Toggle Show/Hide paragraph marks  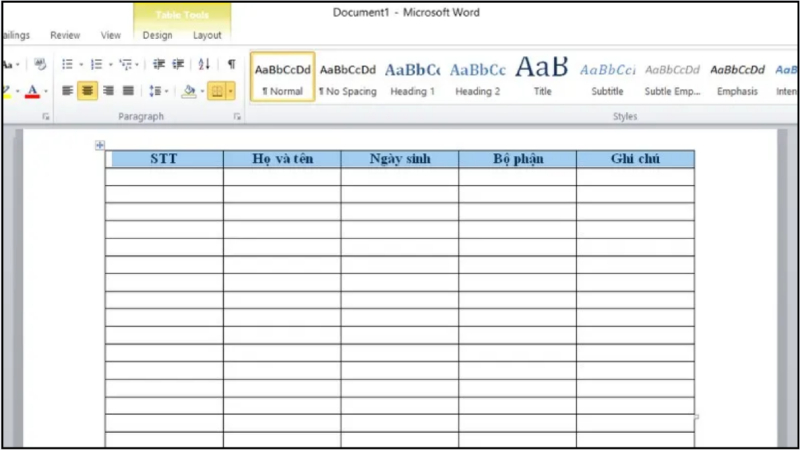click(231, 64)
